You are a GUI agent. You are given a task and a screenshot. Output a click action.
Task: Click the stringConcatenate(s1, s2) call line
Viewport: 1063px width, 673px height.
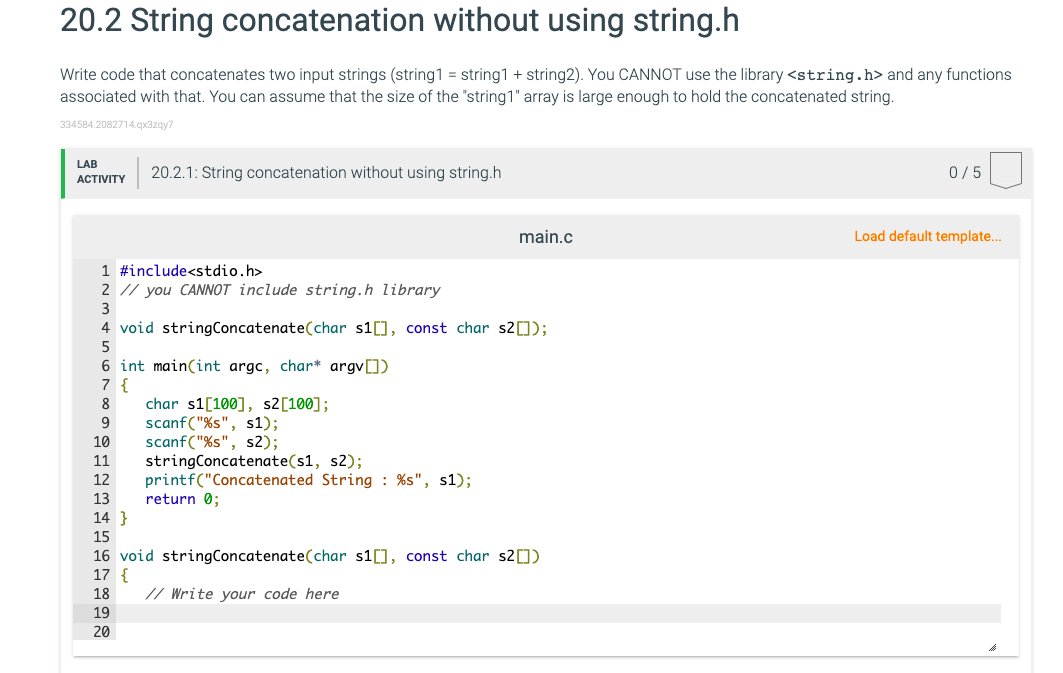click(x=254, y=461)
